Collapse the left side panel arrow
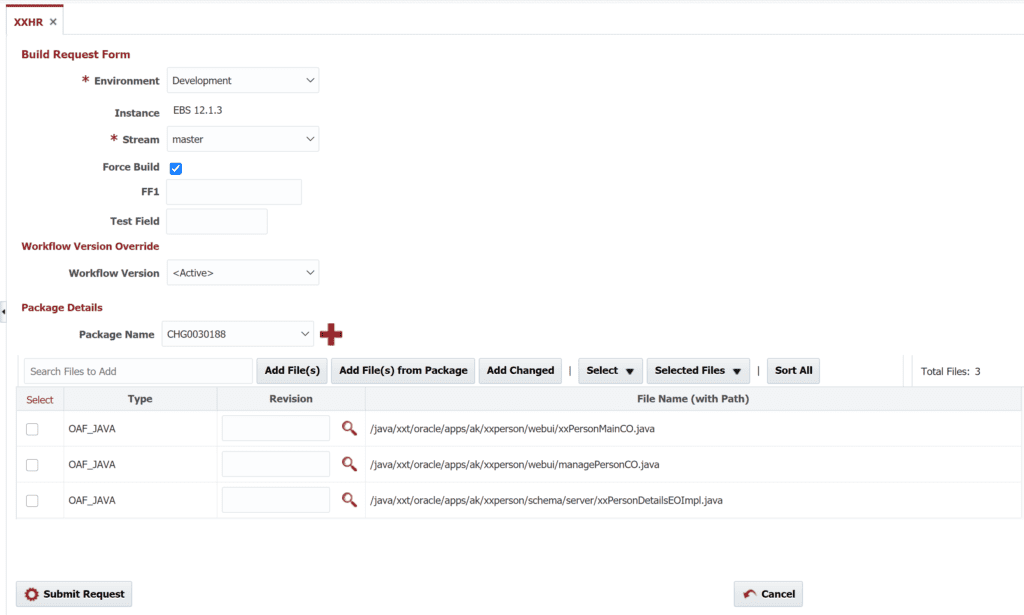Screen dimensions: 1024x615 click(3, 313)
